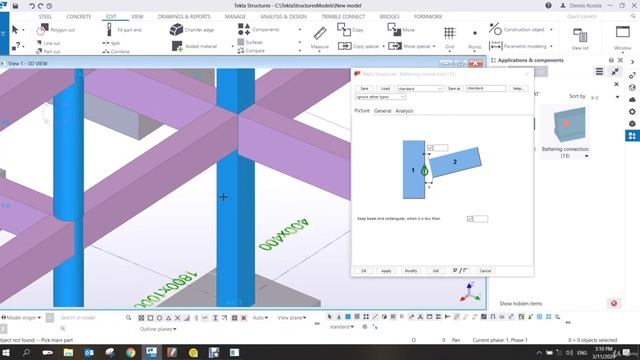Viewport: 640px width, 360px height.
Task: Expand the Battering connection item arrow
Action: (x=587, y=156)
